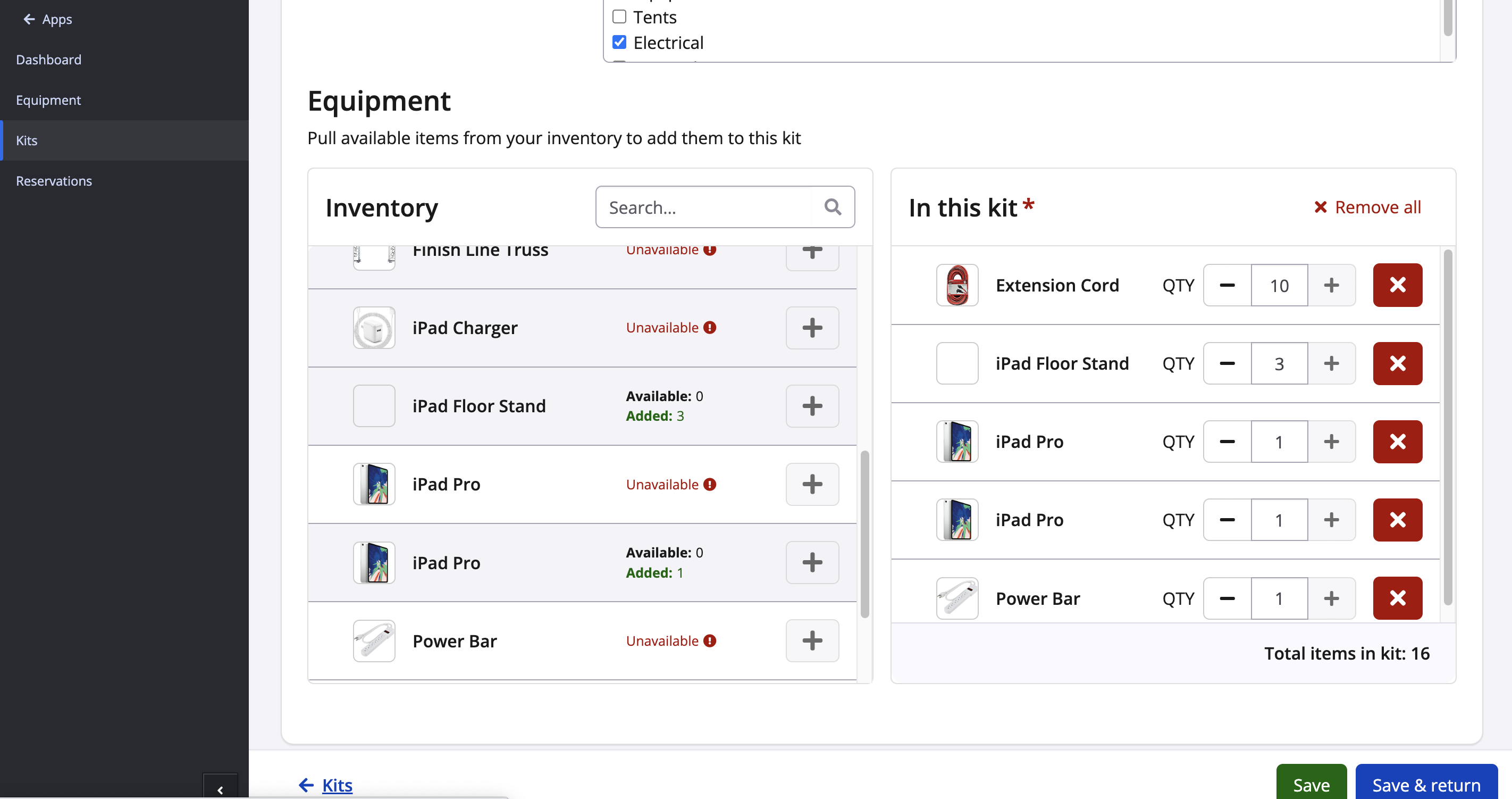This screenshot has width=1512, height=799.
Task: Remove first iPad Pro from the kit
Action: click(1398, 442)
